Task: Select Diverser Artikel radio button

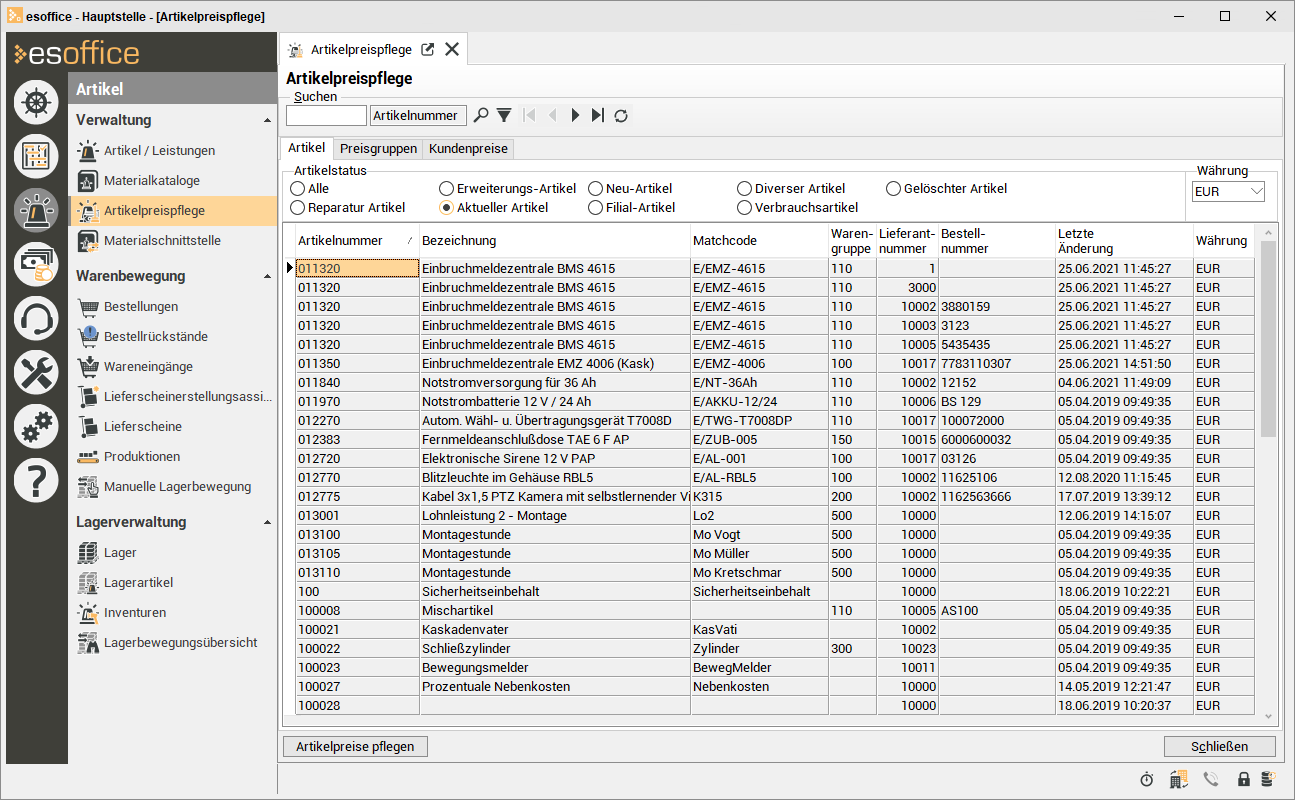Action: tap(745, 188)
